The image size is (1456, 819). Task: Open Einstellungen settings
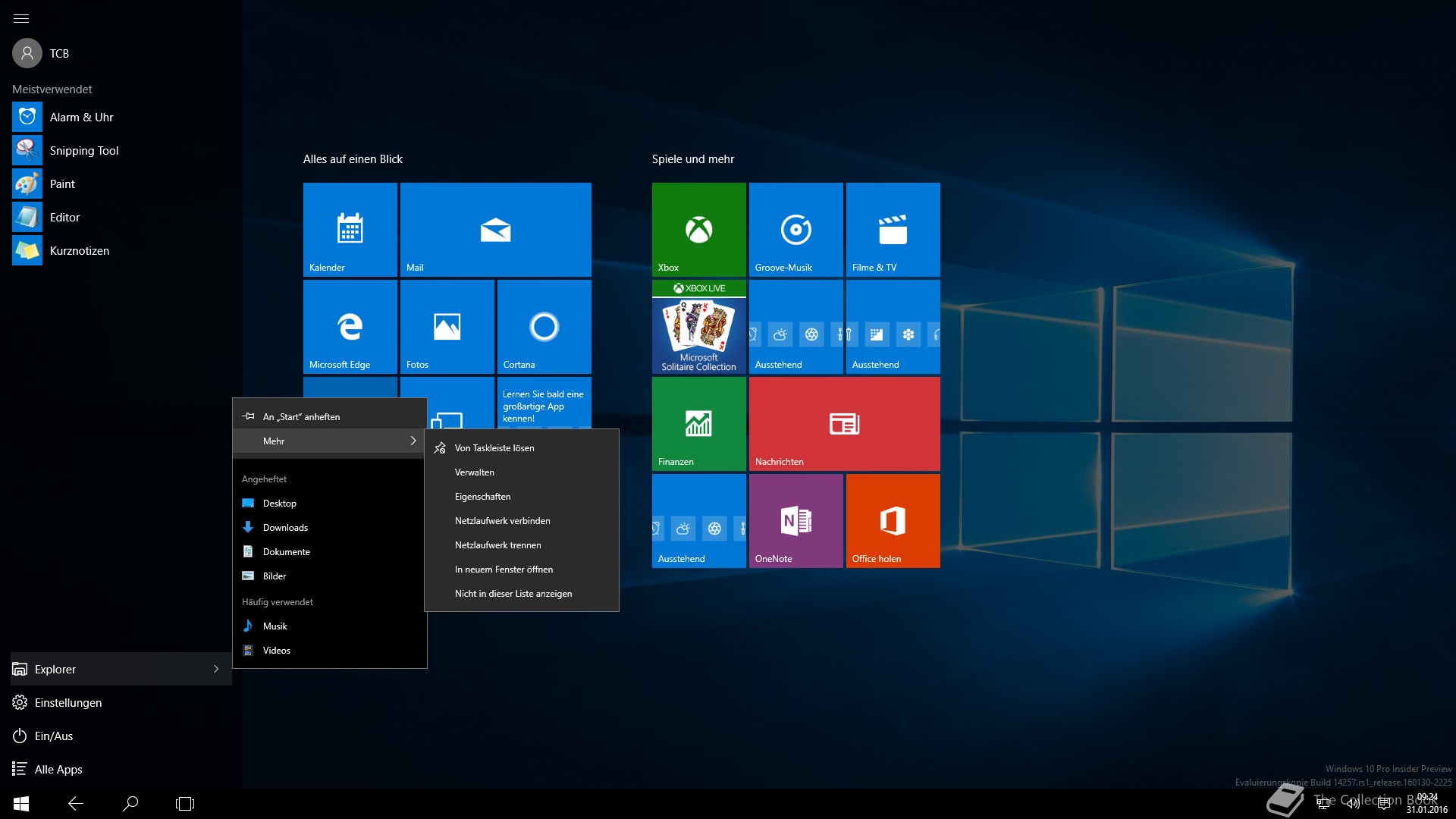(121, 702)
